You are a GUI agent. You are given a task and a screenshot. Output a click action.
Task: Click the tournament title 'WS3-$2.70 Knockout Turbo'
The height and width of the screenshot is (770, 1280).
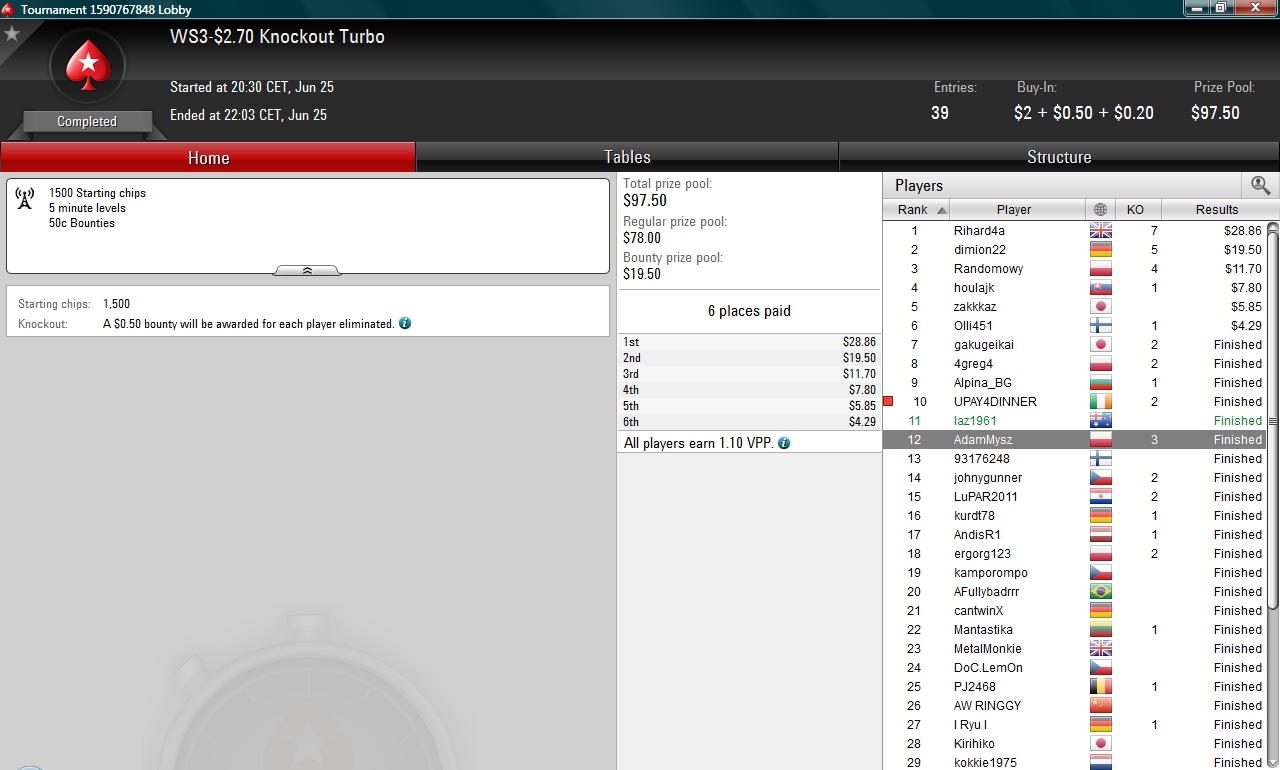pos(277,37)
